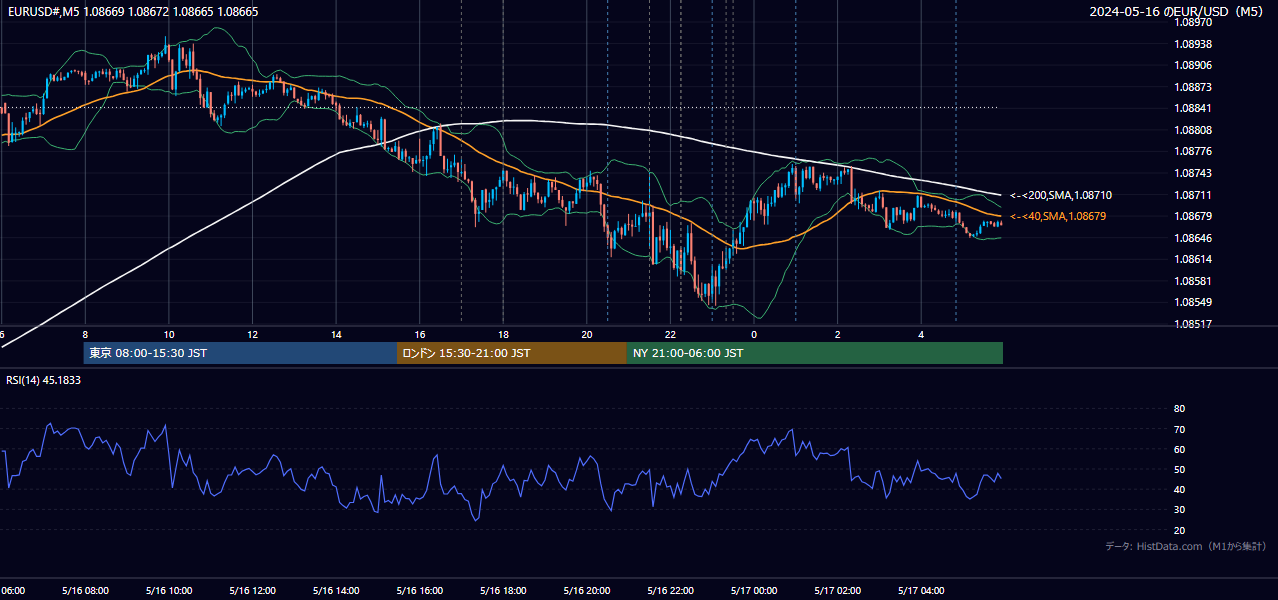Click the RSI 80 level label
This screenshot has width=1278, height=600.
[1179, 409]
